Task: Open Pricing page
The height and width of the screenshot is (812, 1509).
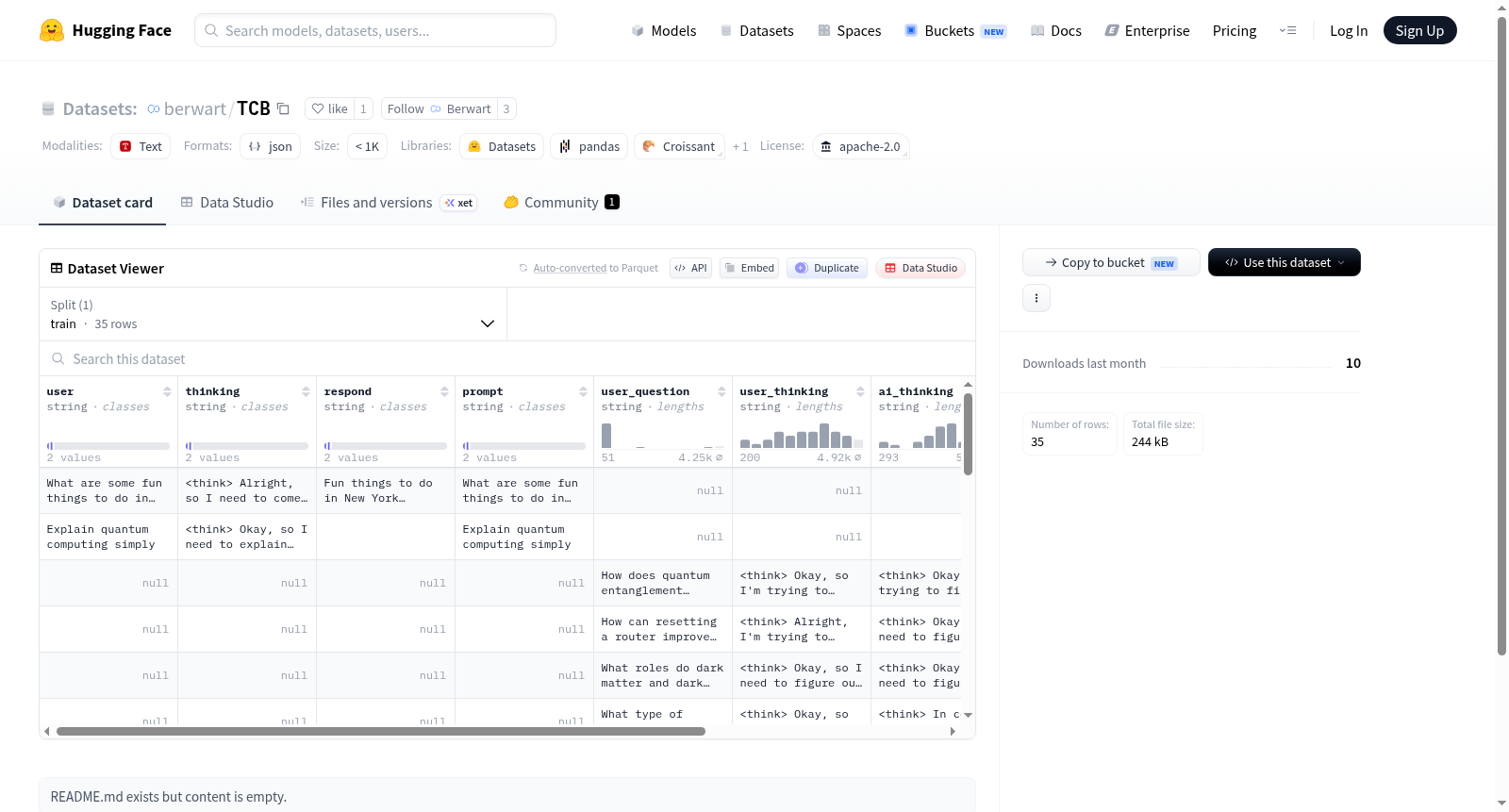Action: (1235, 30)
